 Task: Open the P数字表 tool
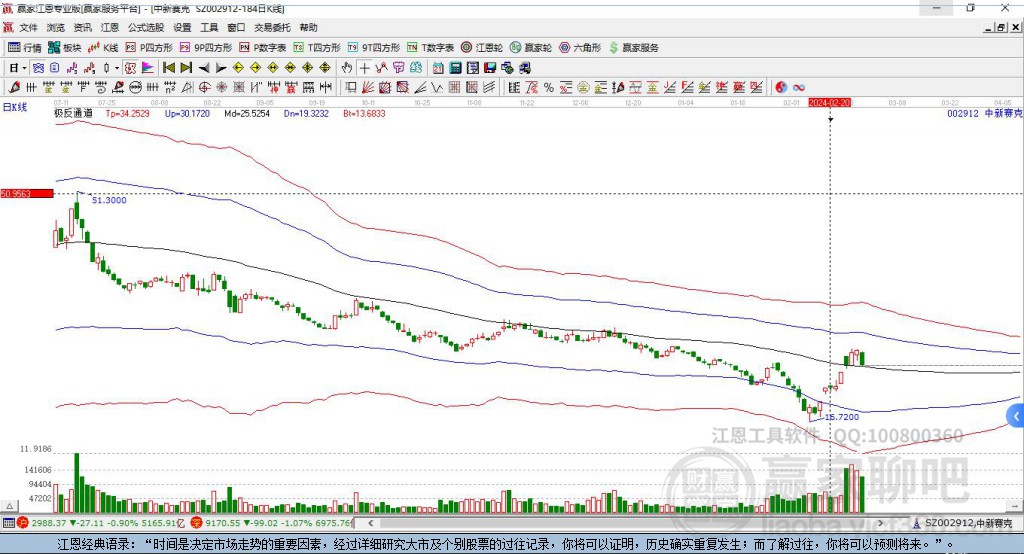point(263,48)
